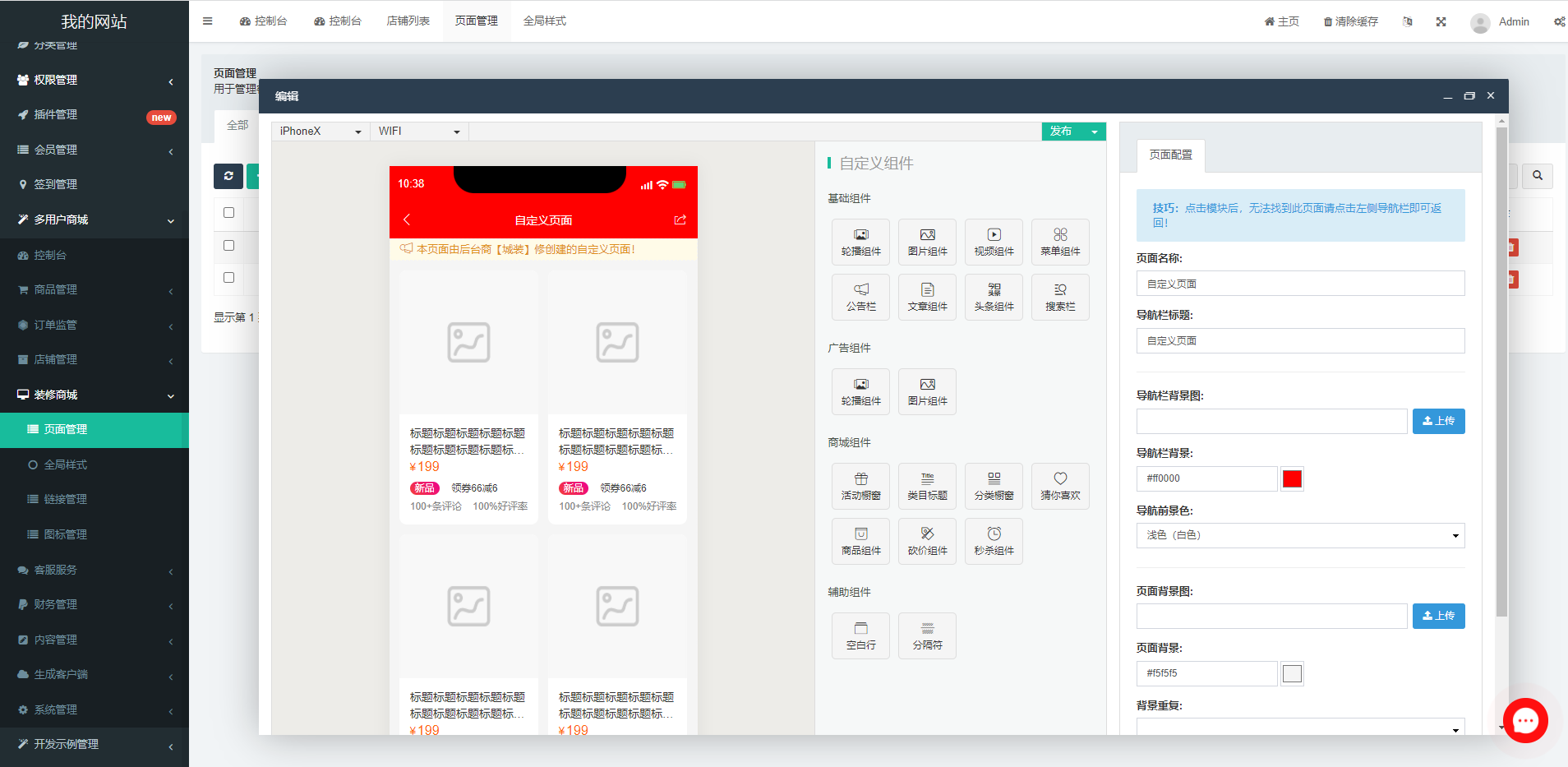Select the 搜索栏 search bar component
1568x767 pixels.
[1060, 297]
